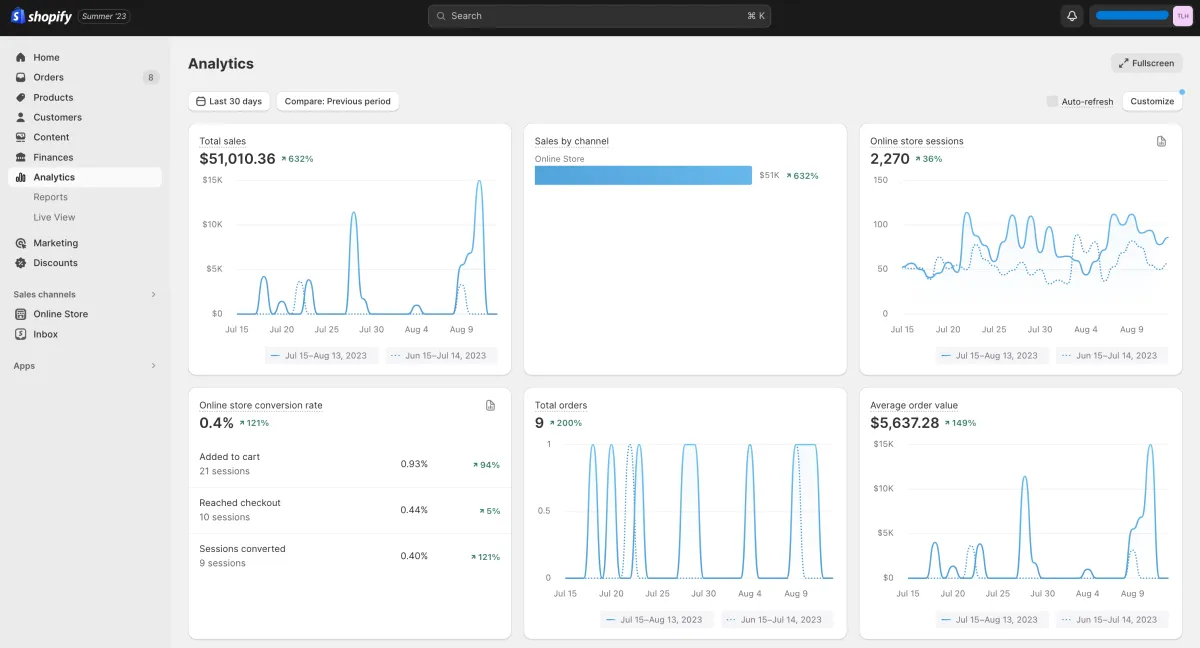Click the Customers person icon

[20, 118]
